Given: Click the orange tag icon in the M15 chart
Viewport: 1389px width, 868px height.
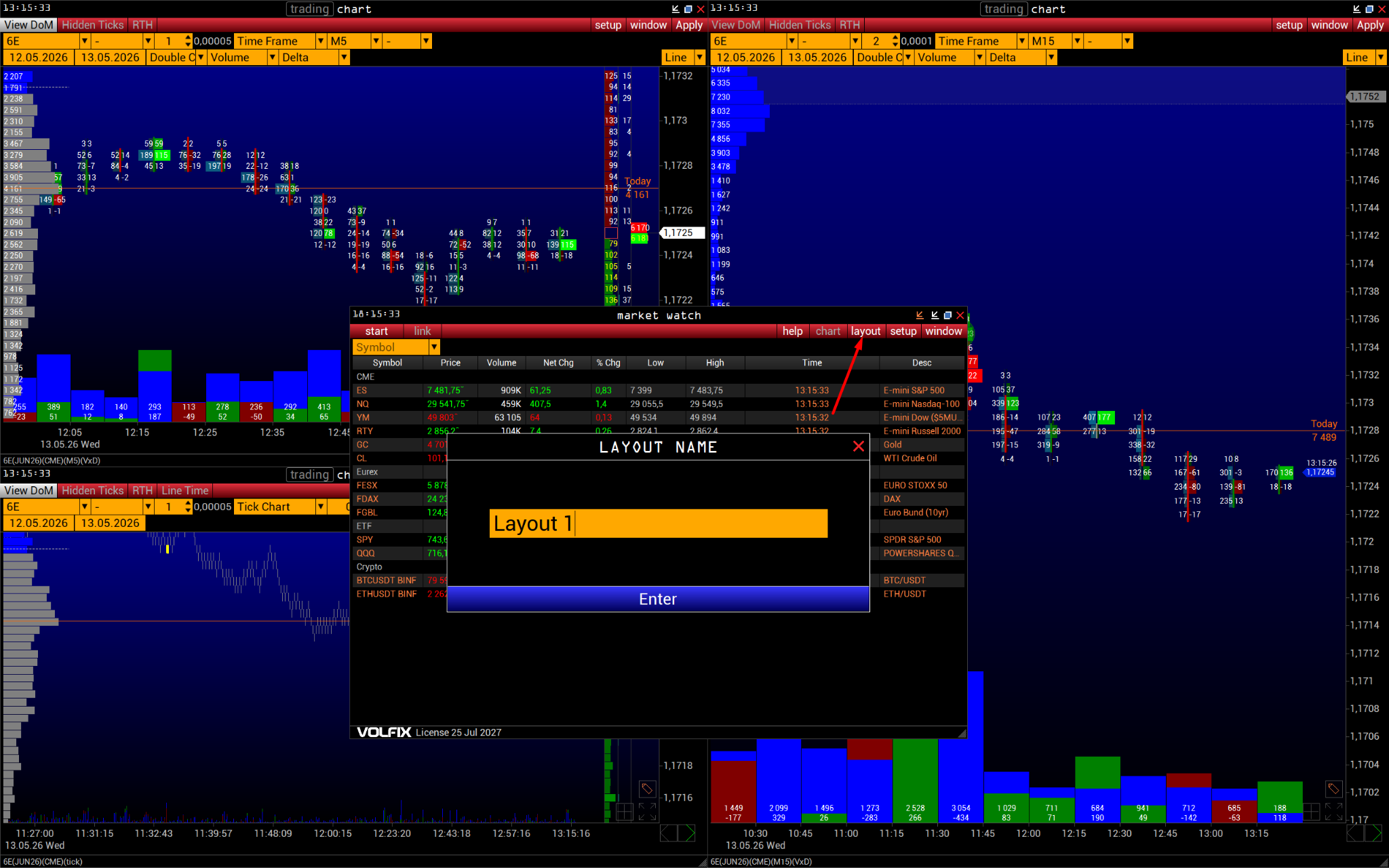Looking at the screenshot, I should click(1333, 788).
